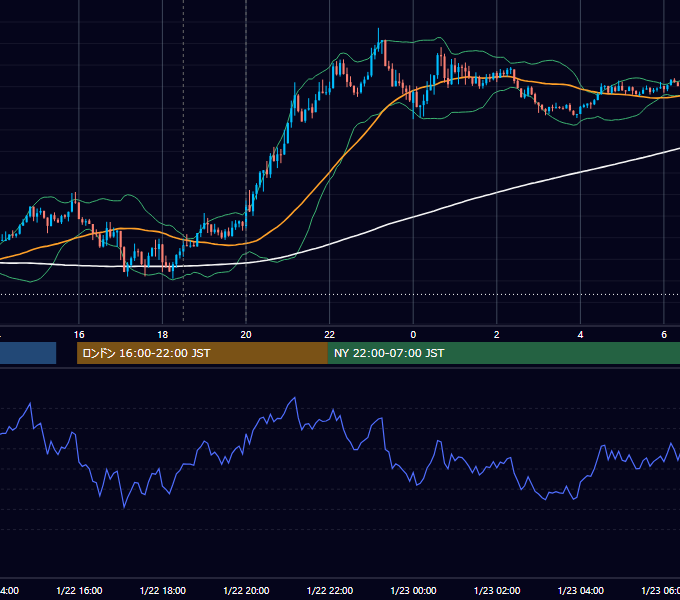The height and width of the screenshot is (600, 680).
Task: Click the London 16:00-22:00 JST session bar
Action: click(202, 353)
